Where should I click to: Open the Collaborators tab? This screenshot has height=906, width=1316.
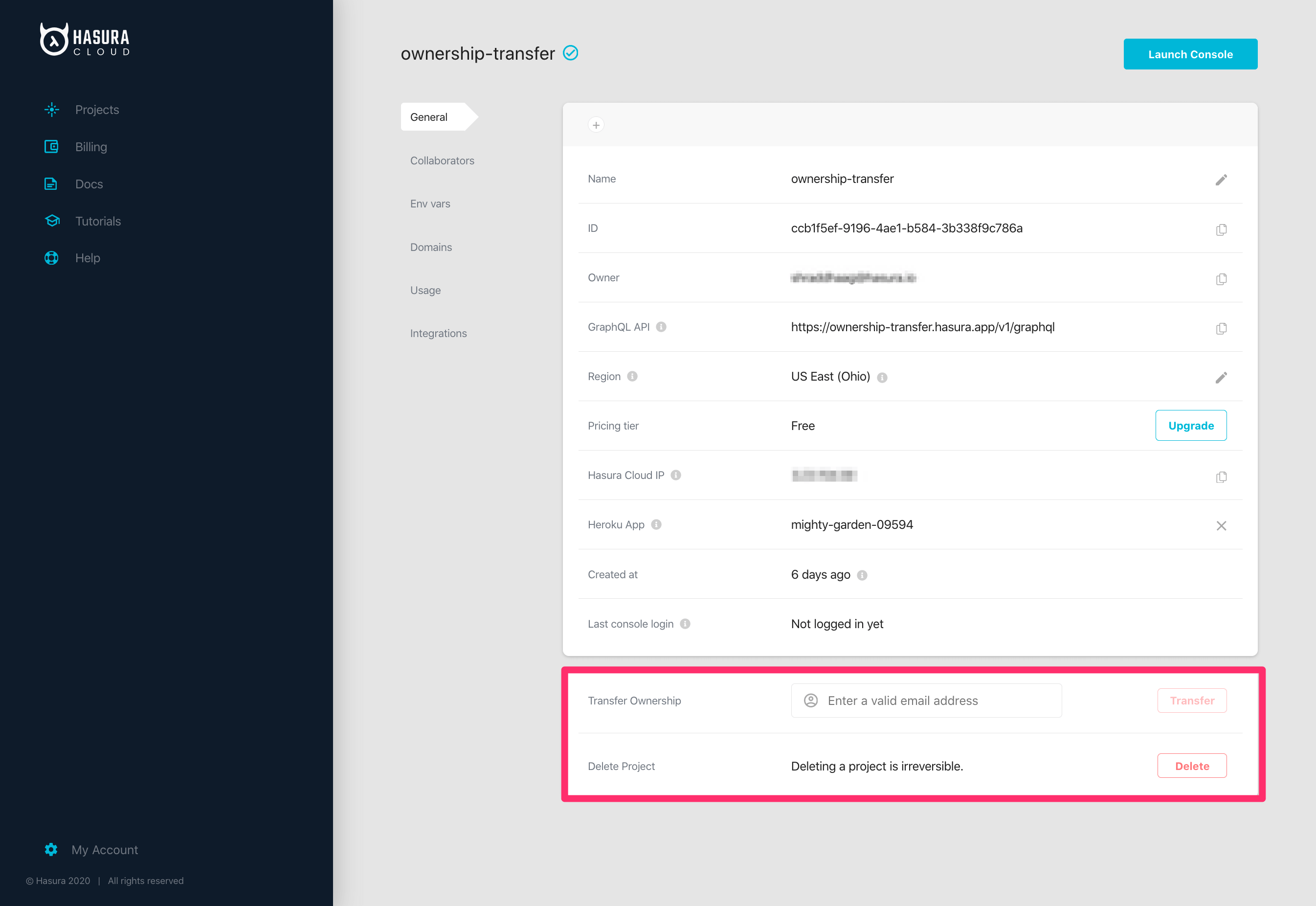click(x=442, y=160)
